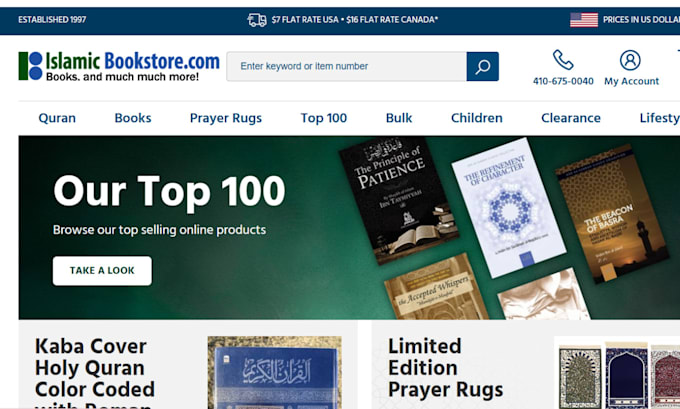This screenshot has height=409, width=680.
Task: Click The Beacon of Basra book cover
Action: tap(611, 213)
